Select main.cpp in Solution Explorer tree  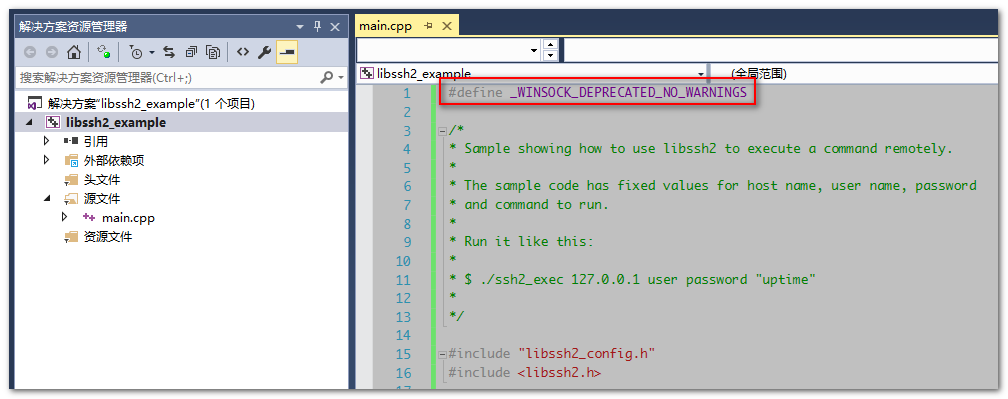click(x=128, y=218)
